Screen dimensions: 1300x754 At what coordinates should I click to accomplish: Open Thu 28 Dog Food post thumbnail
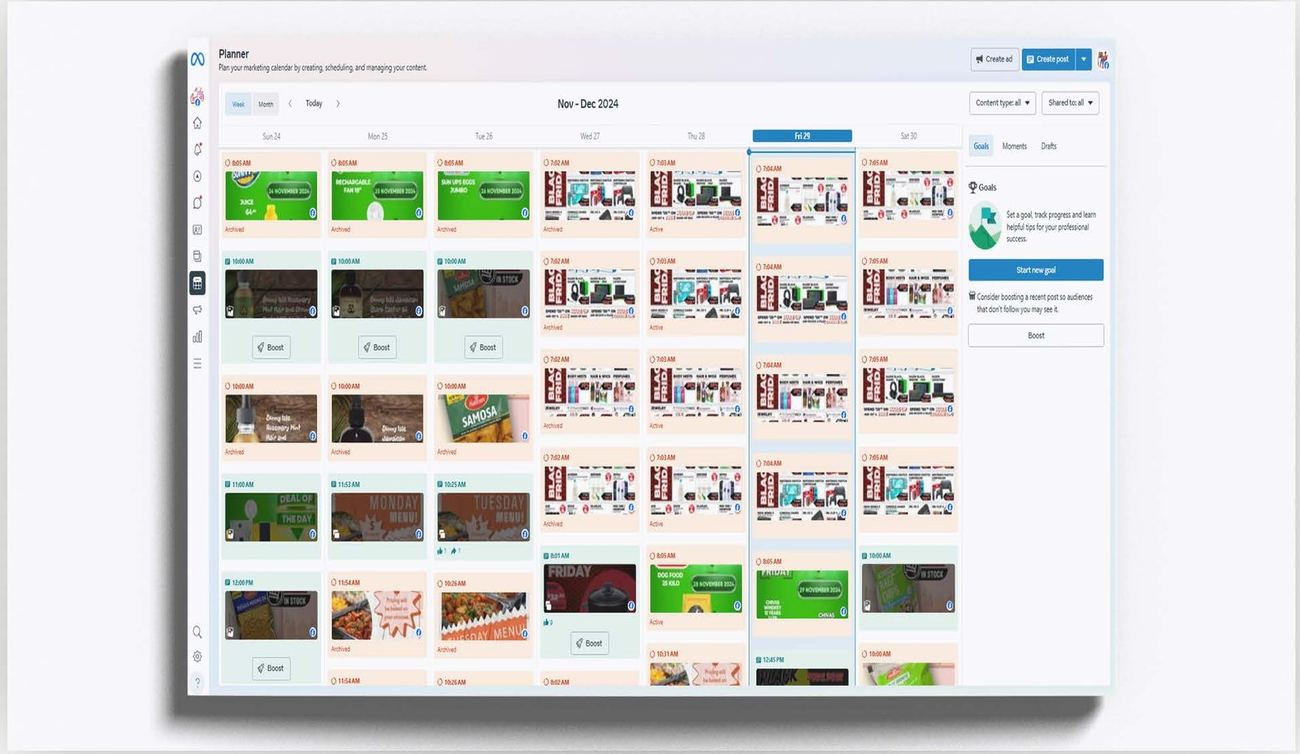point(696,589)
